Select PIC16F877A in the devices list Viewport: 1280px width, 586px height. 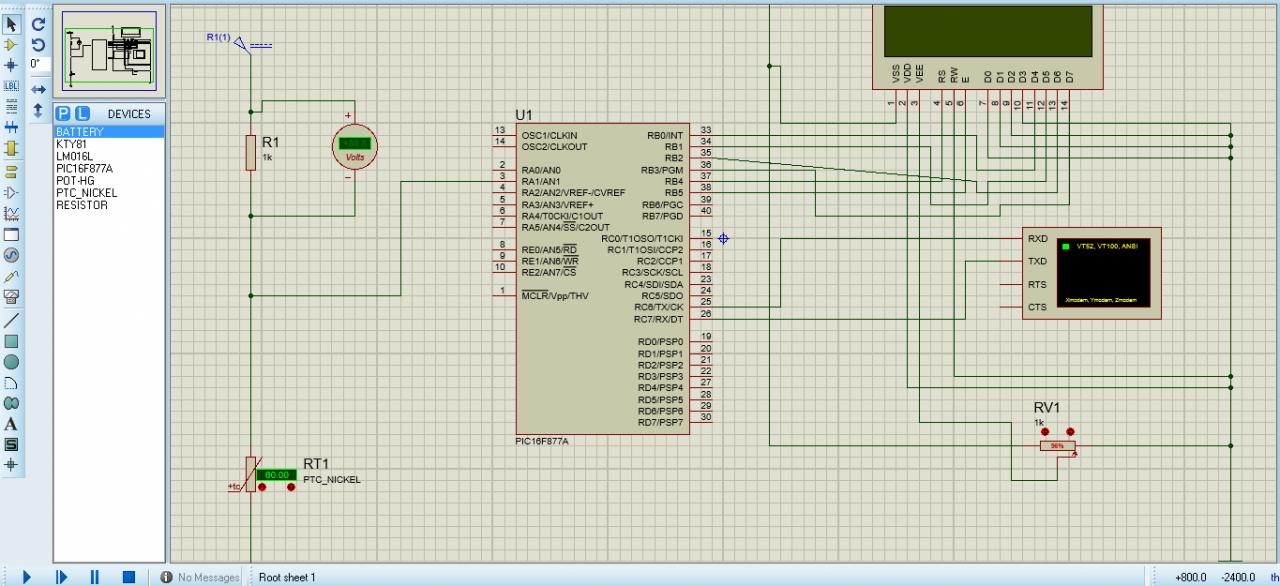[x=84, y=168]
